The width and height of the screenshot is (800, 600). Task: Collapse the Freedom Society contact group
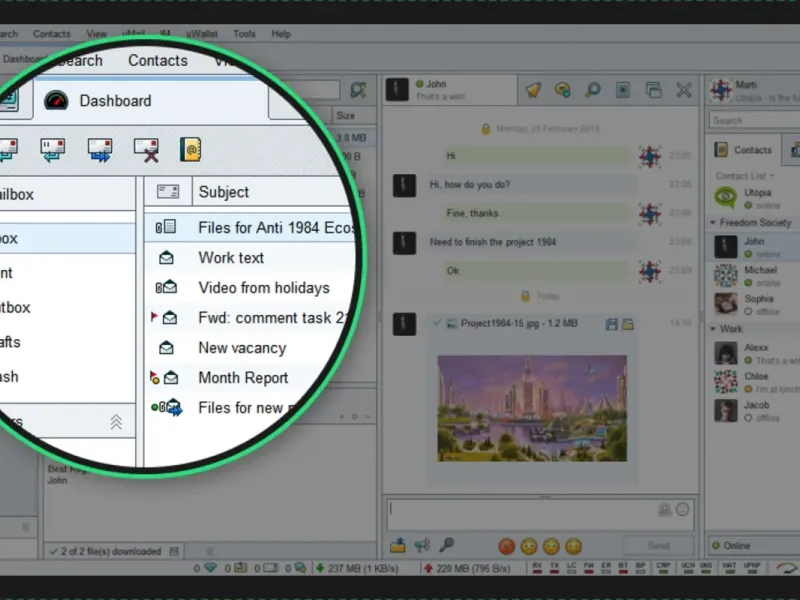click(x=713, y=222)
